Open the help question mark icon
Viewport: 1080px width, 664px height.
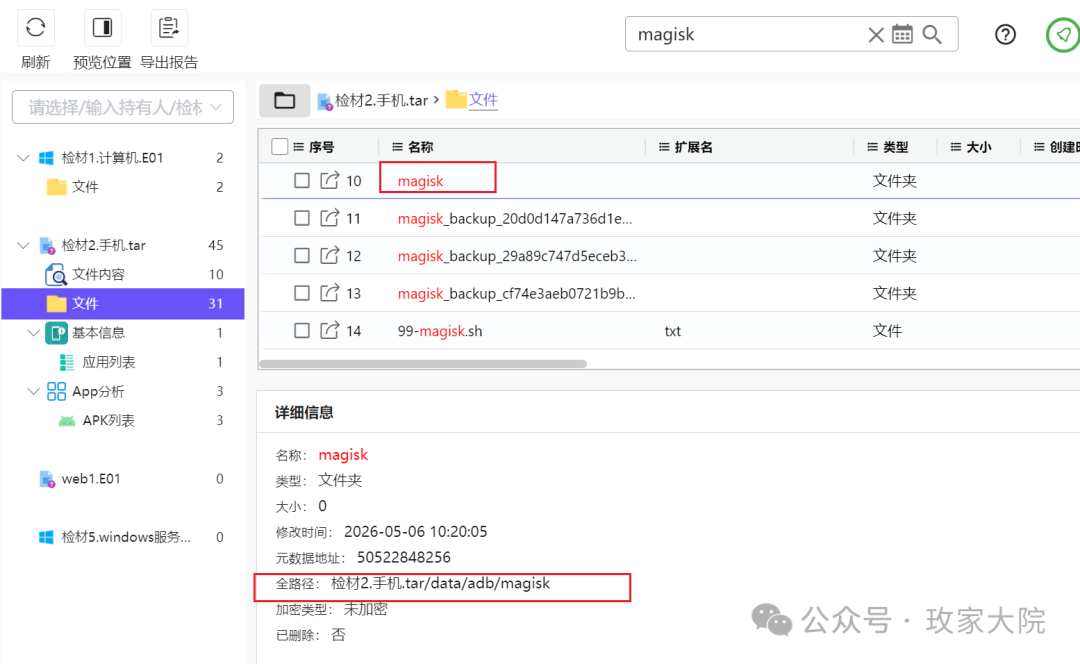click(x=1006, y=34)
